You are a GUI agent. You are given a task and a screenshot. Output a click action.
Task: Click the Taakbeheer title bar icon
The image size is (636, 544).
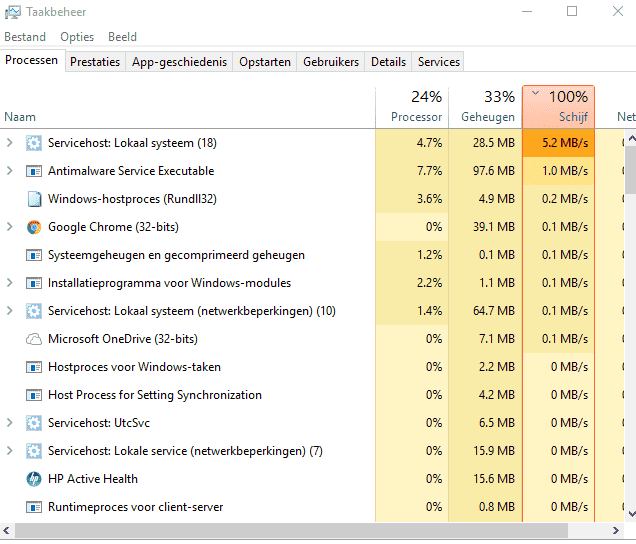pos(12,12)
